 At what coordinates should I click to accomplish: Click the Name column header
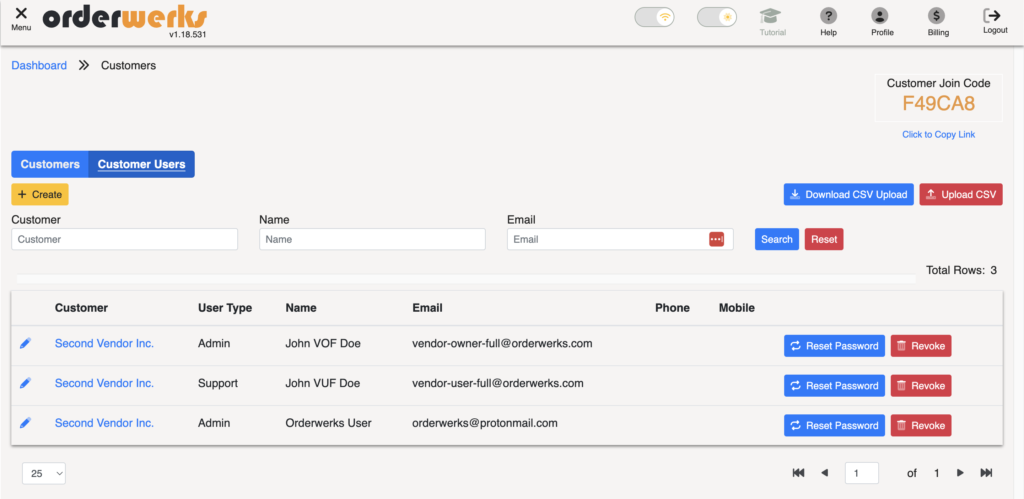pyautogui.click(x=300, y=308)
